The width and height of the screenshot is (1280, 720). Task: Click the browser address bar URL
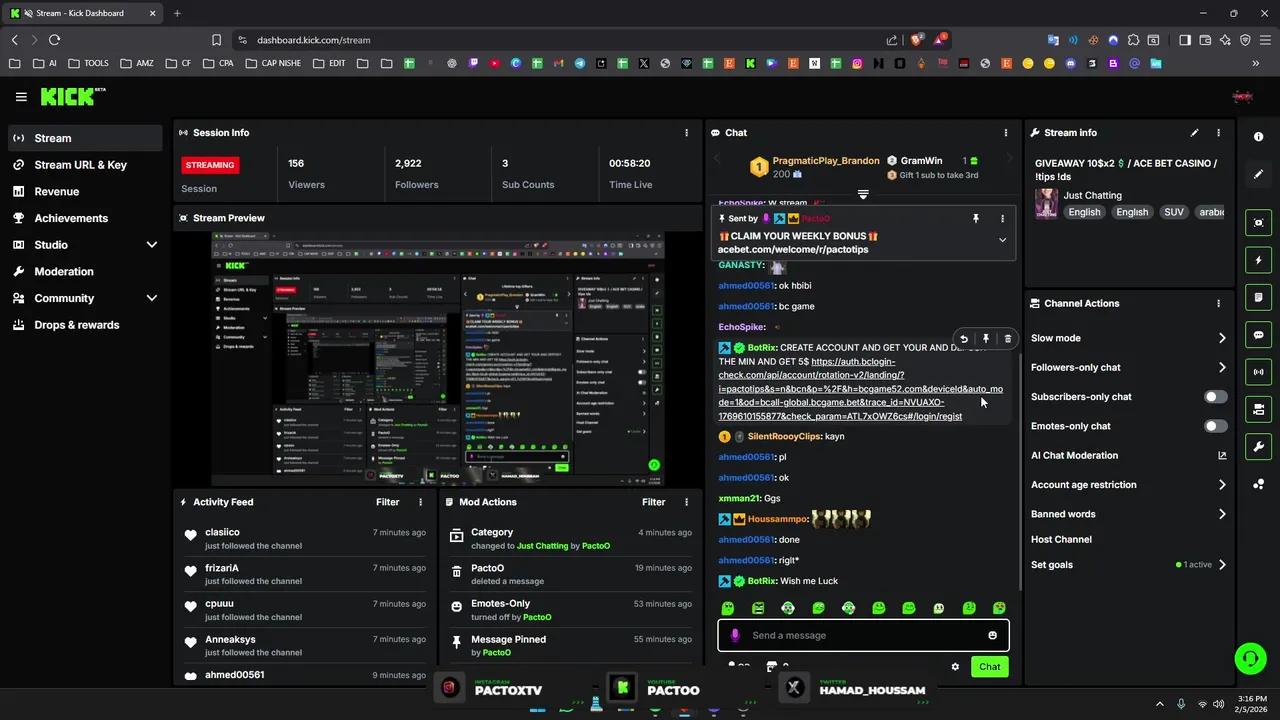[314, 40]
